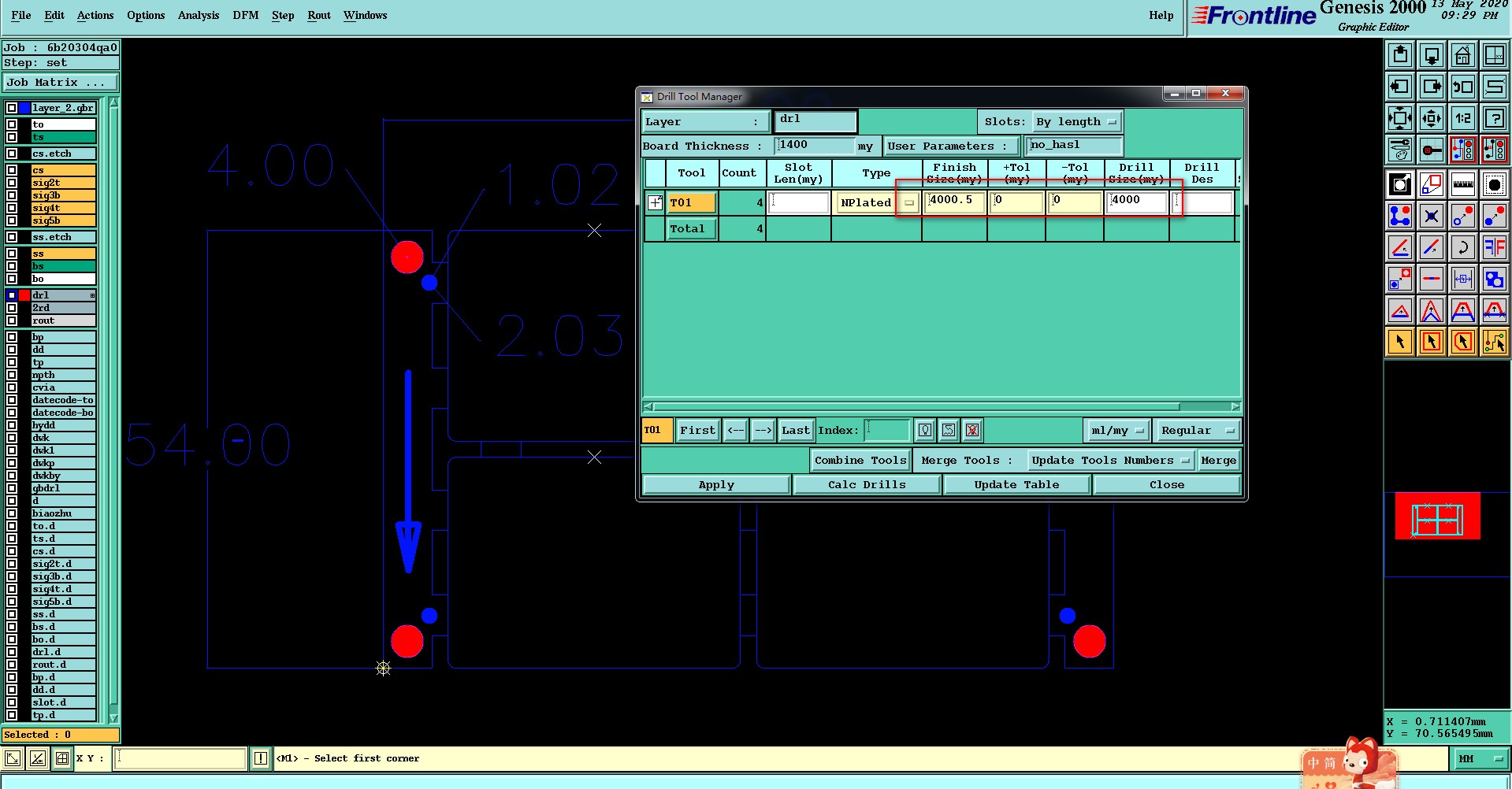Open the File menu
This screenshot has width=1512, height=789.
pyautogui.click(x=21, y=15)
